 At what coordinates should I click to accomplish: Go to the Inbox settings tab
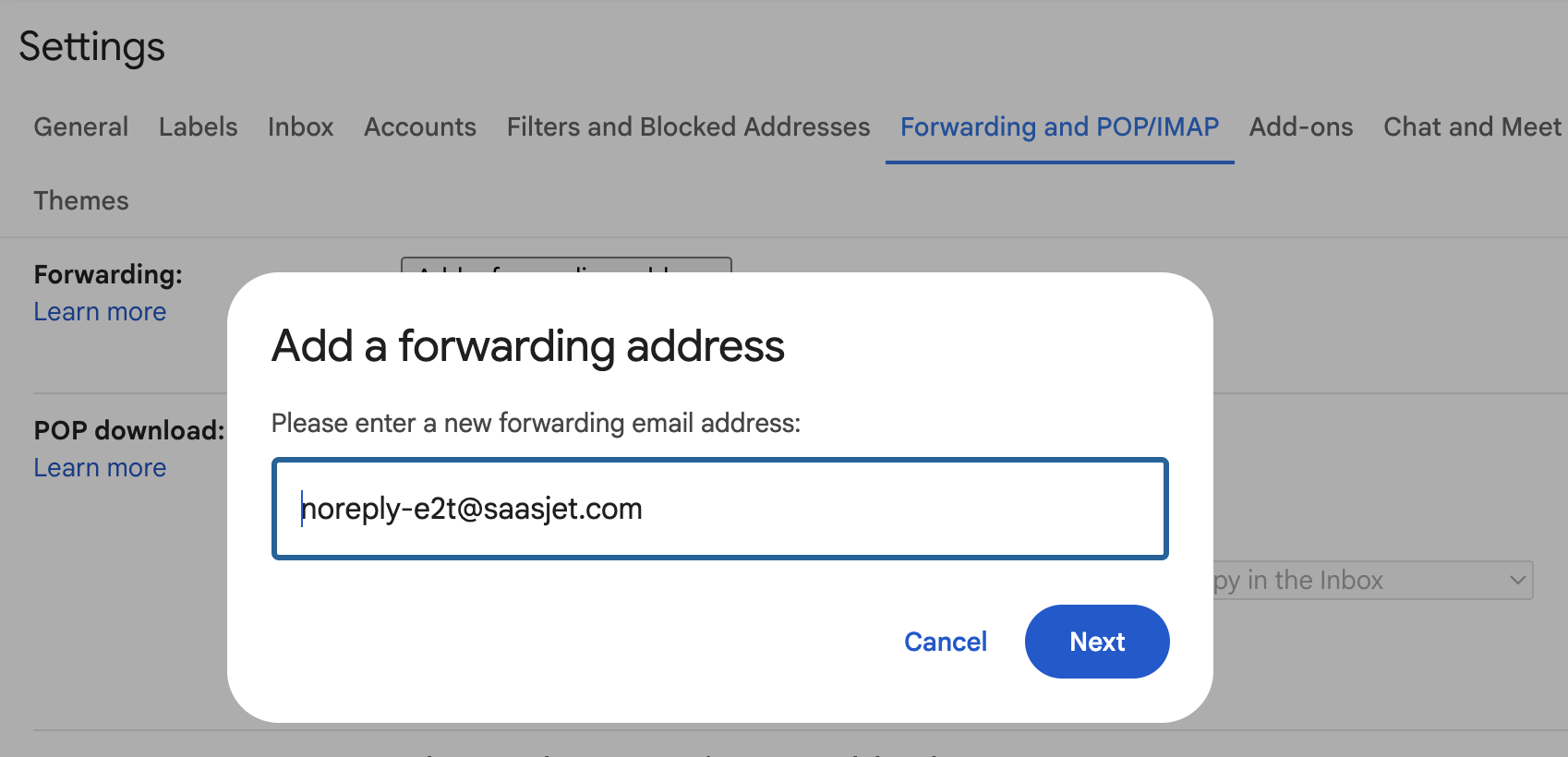300,126
